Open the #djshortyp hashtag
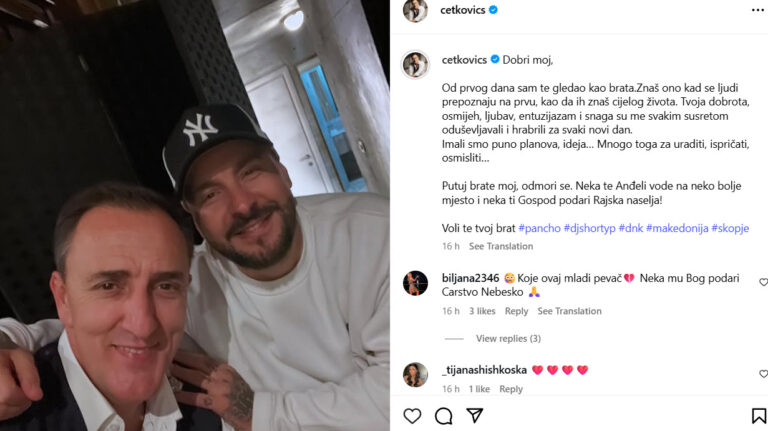768x431 pixels. point(590,228)
